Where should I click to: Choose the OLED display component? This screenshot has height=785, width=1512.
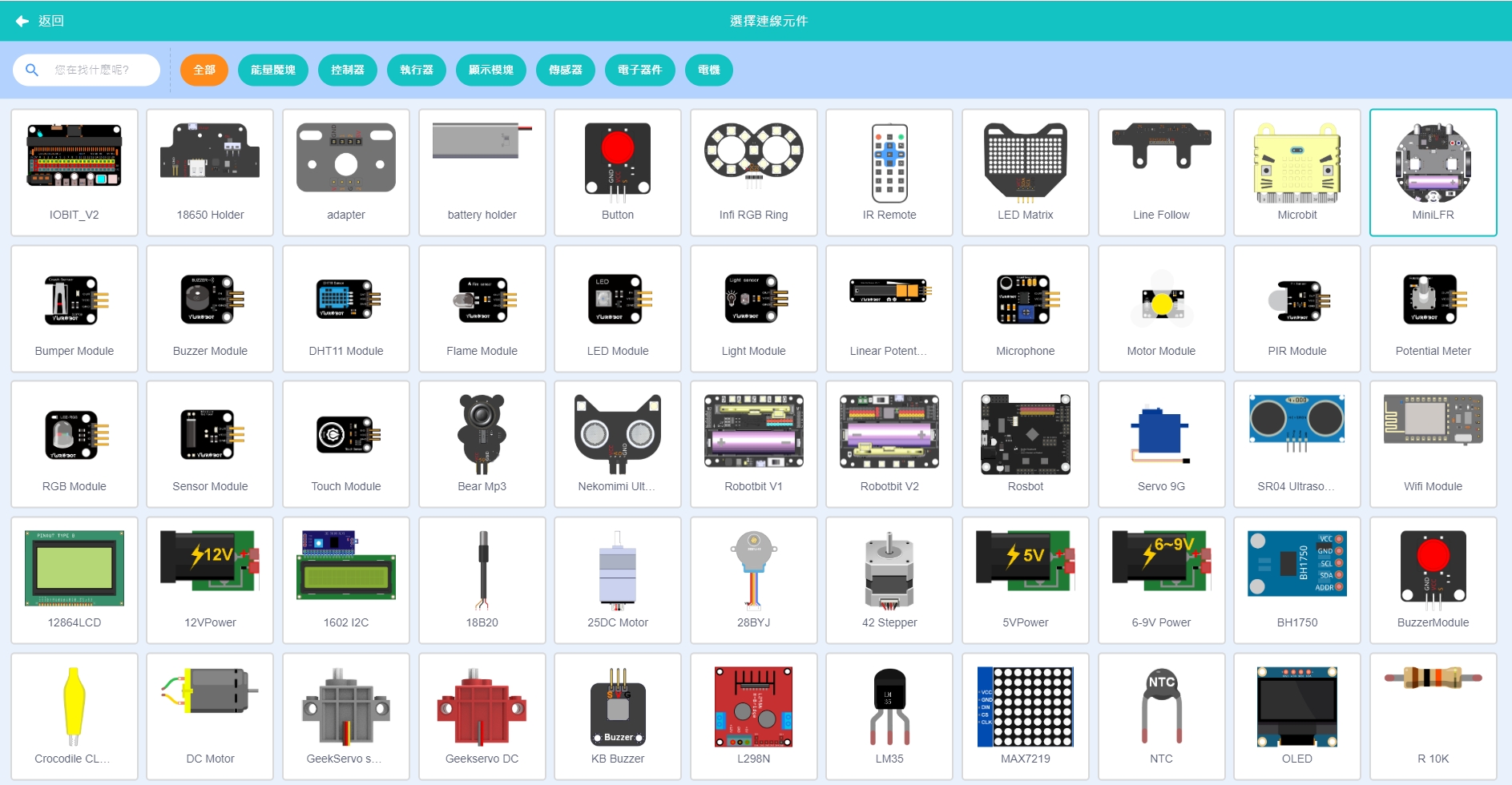[1296, 715]
